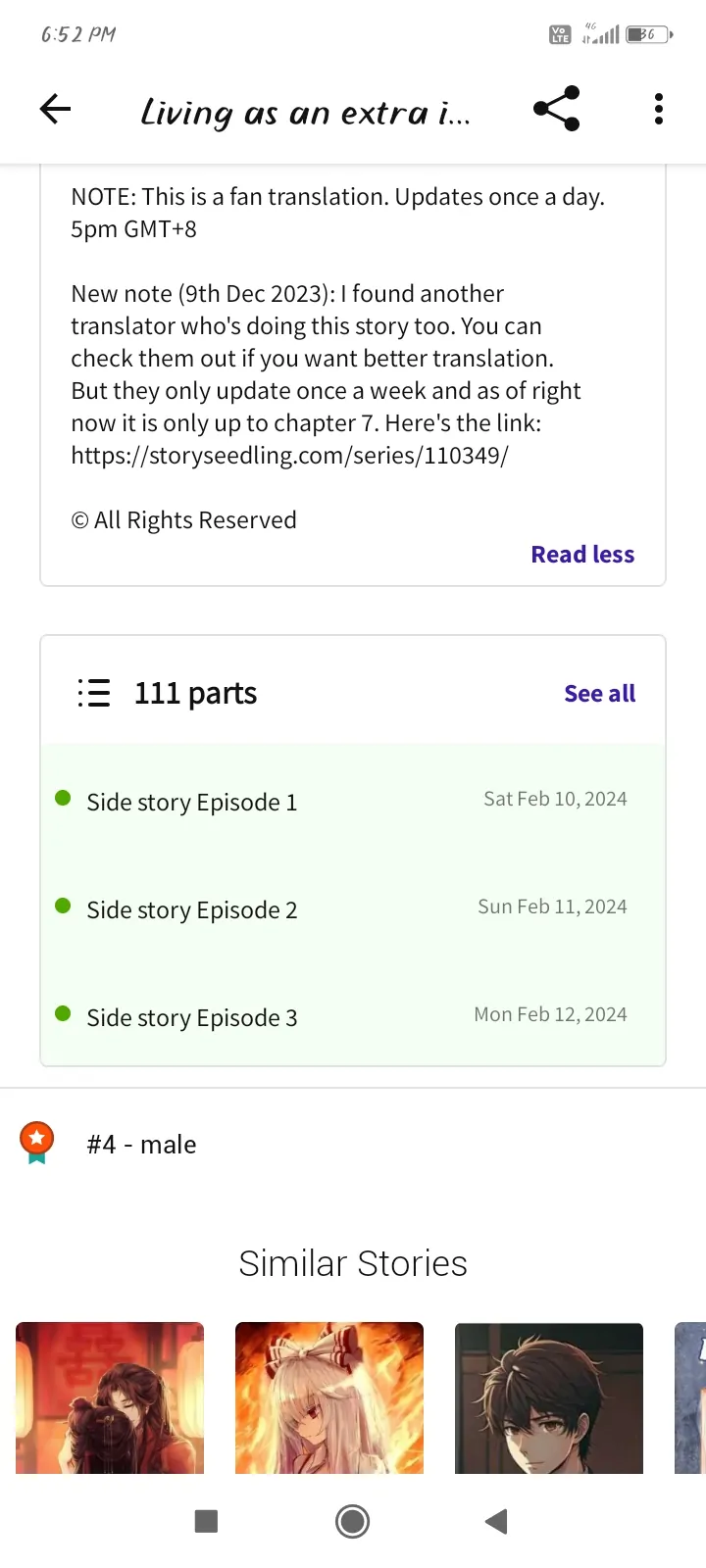This screenshot has height=1568, width=706.
Task: Tap the orange ranking medal icon
Action: point(37,1142)
